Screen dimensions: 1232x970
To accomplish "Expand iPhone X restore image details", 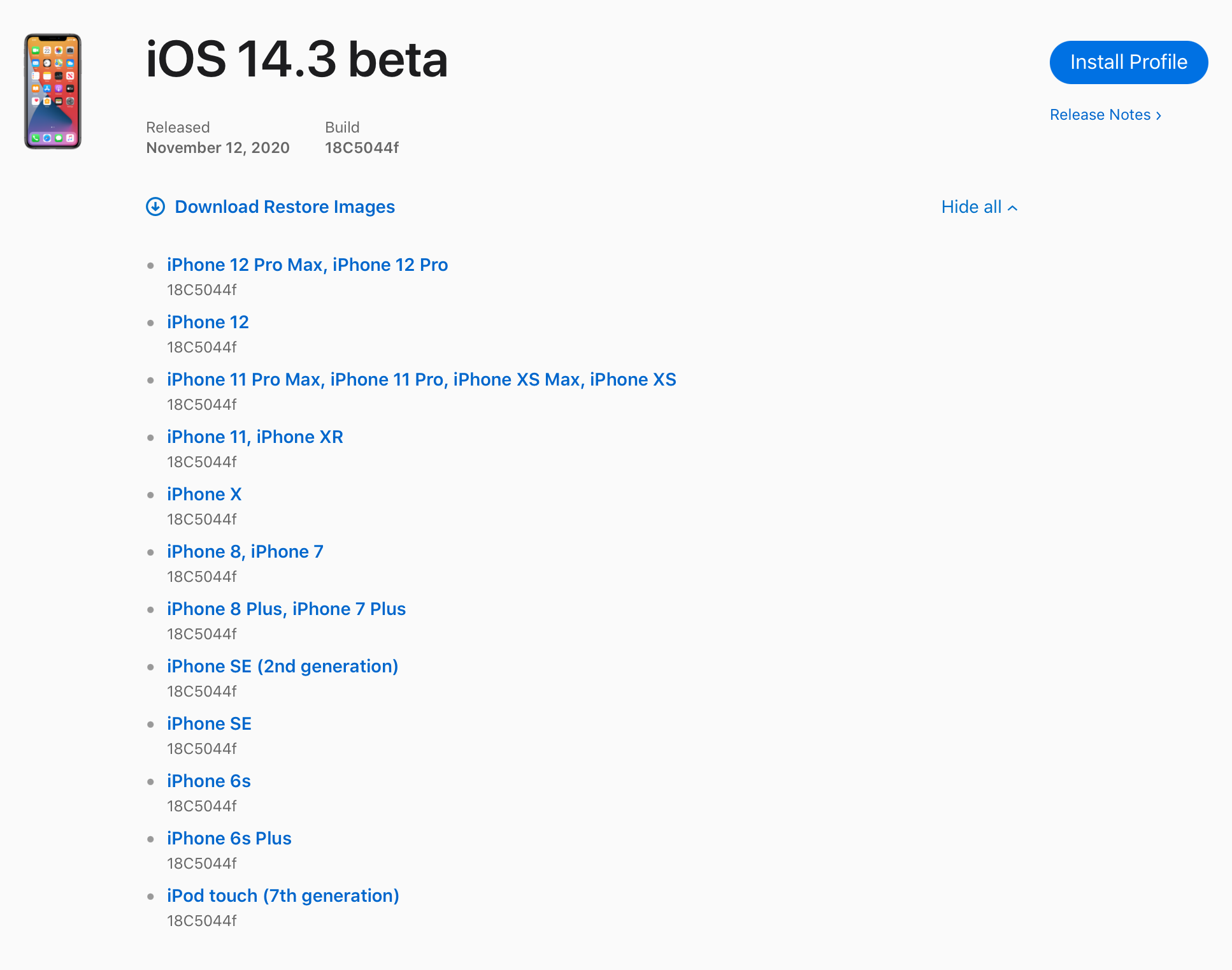I will (x=204, y=494).
